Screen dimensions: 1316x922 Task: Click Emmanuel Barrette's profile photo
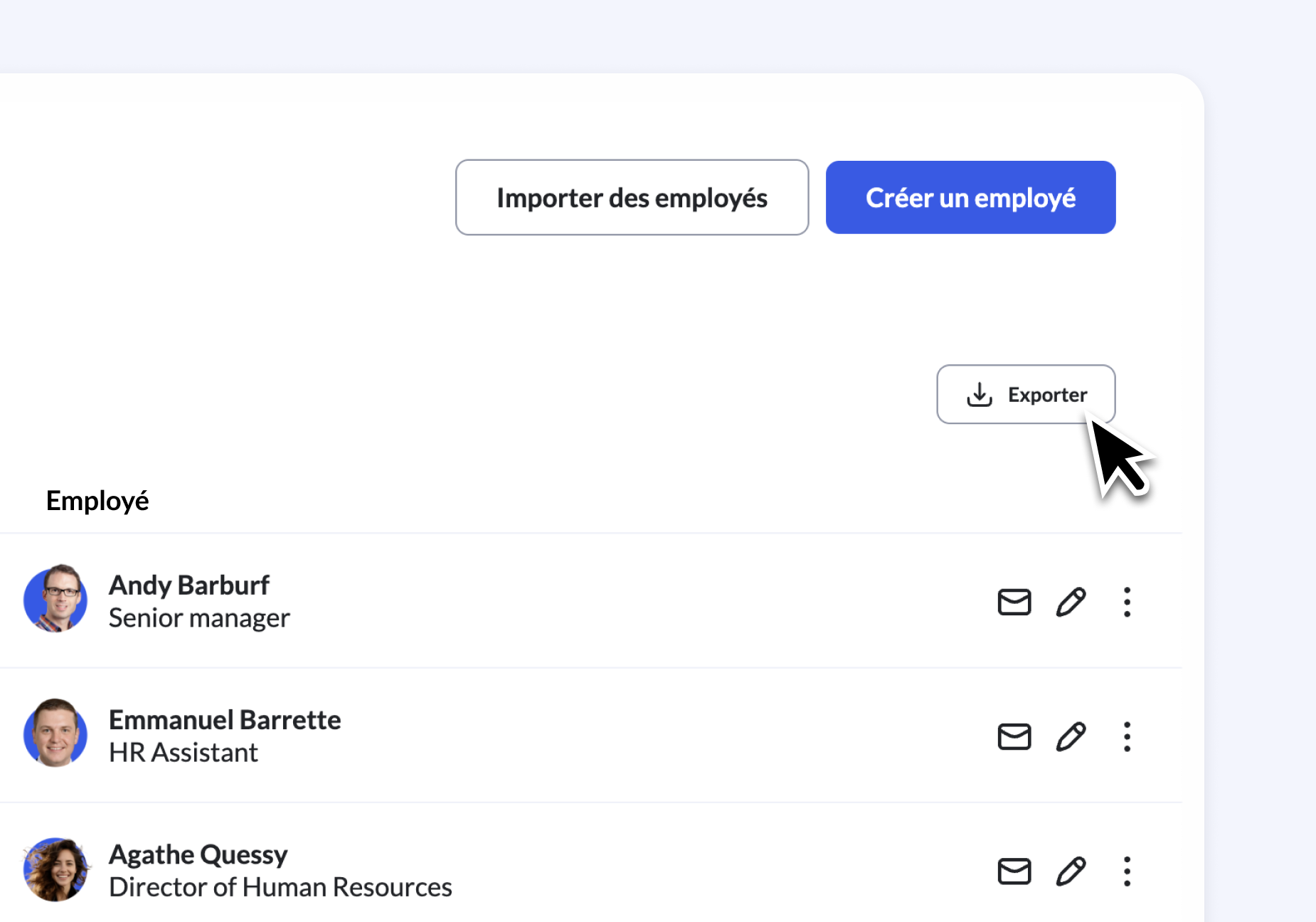pos(55,733)
